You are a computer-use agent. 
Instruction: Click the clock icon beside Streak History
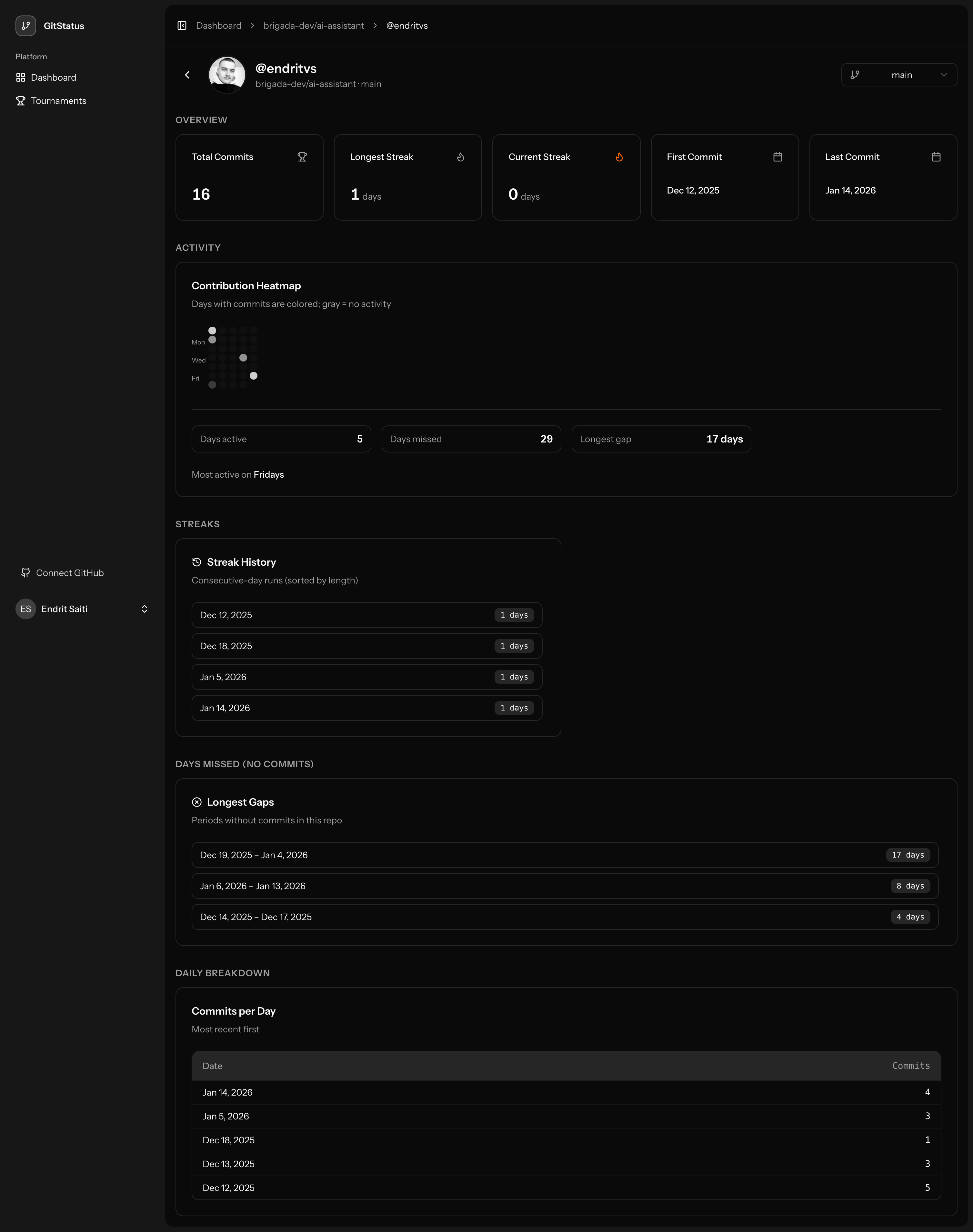tap(196, 561)
